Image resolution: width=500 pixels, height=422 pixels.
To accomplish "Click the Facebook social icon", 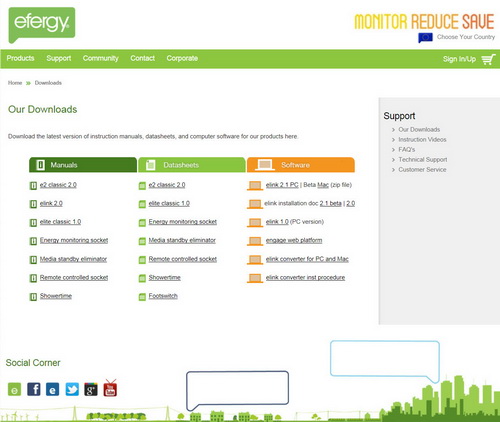I will (34, 389).
